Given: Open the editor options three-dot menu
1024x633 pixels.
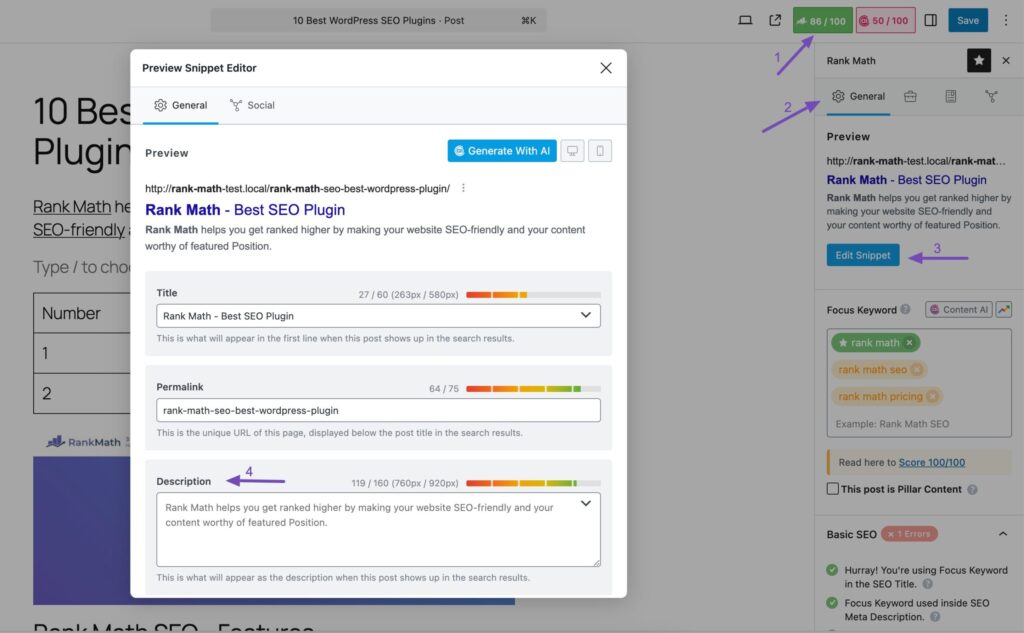Looking at the screenshot, I should point(1006,20).
